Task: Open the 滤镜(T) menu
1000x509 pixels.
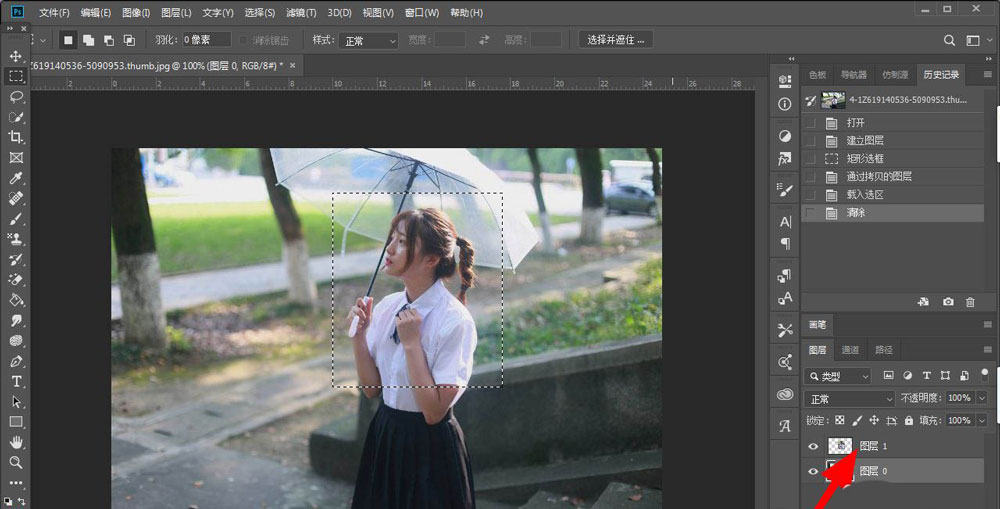Action: [301, 13]
